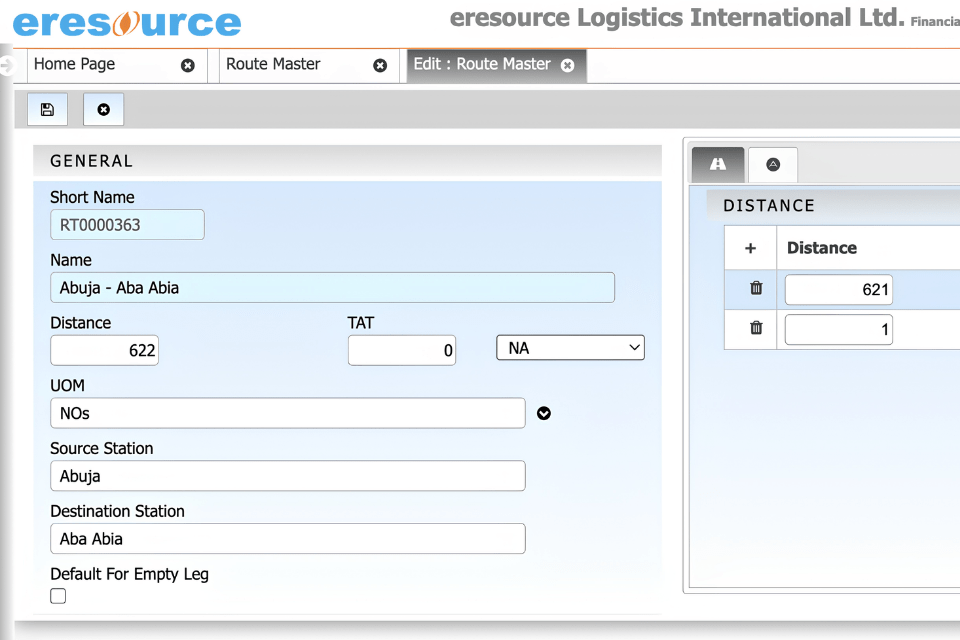Click the Destination Station field Aba Abia

click(288, 539)
